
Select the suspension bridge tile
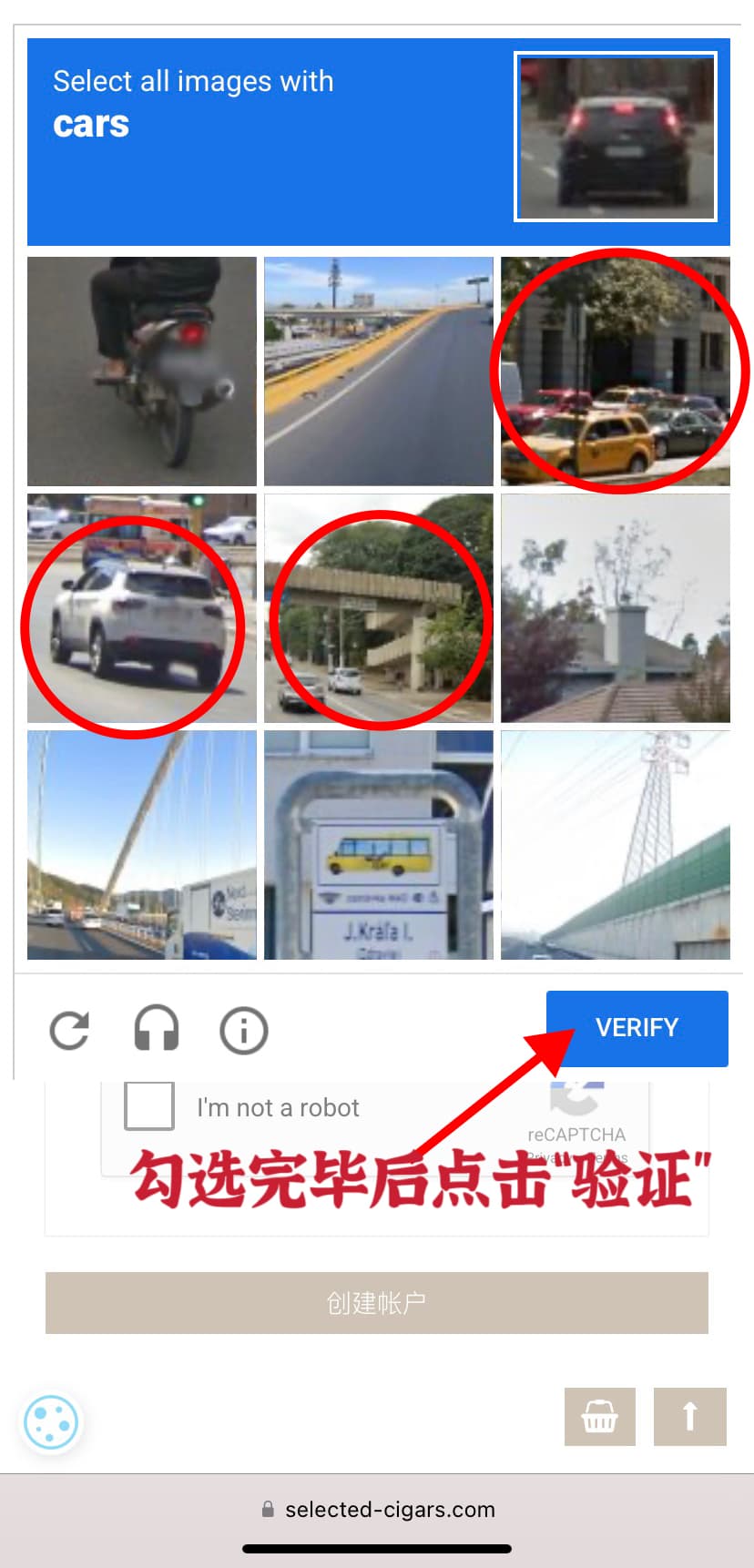tap(142, 845)
